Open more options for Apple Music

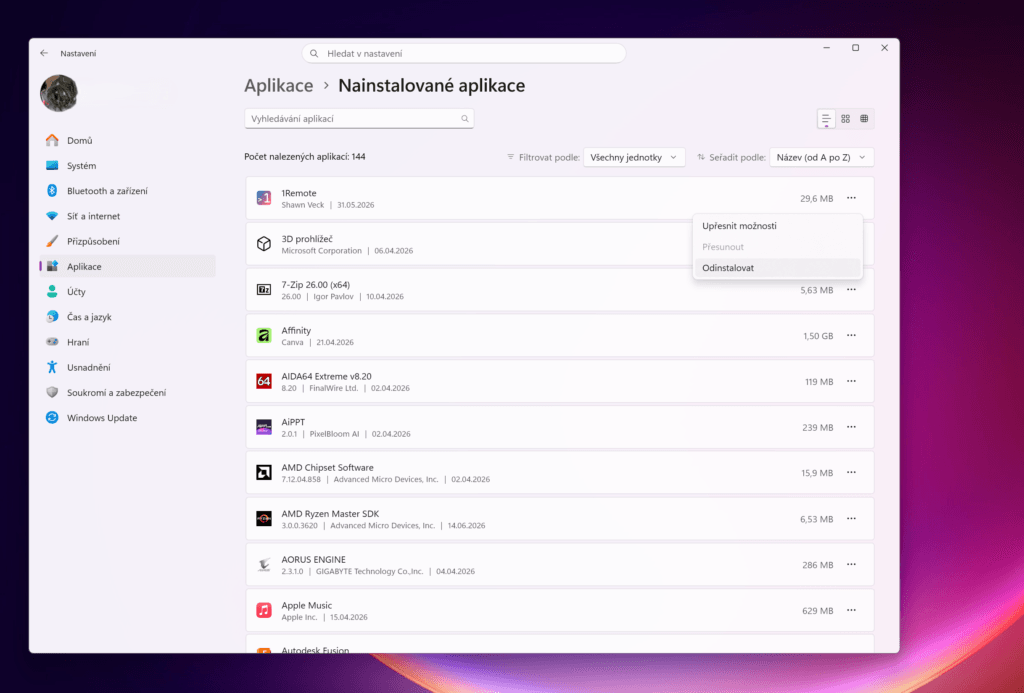tap(852, 610)
